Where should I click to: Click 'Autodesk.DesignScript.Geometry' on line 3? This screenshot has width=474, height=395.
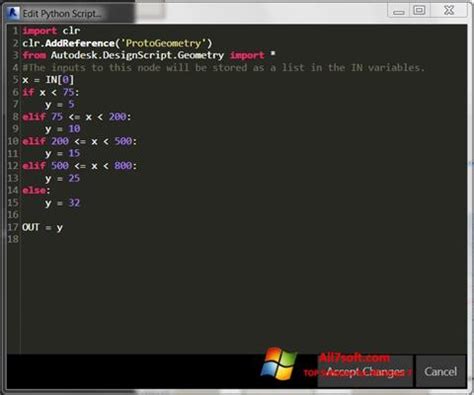(137, 55)
